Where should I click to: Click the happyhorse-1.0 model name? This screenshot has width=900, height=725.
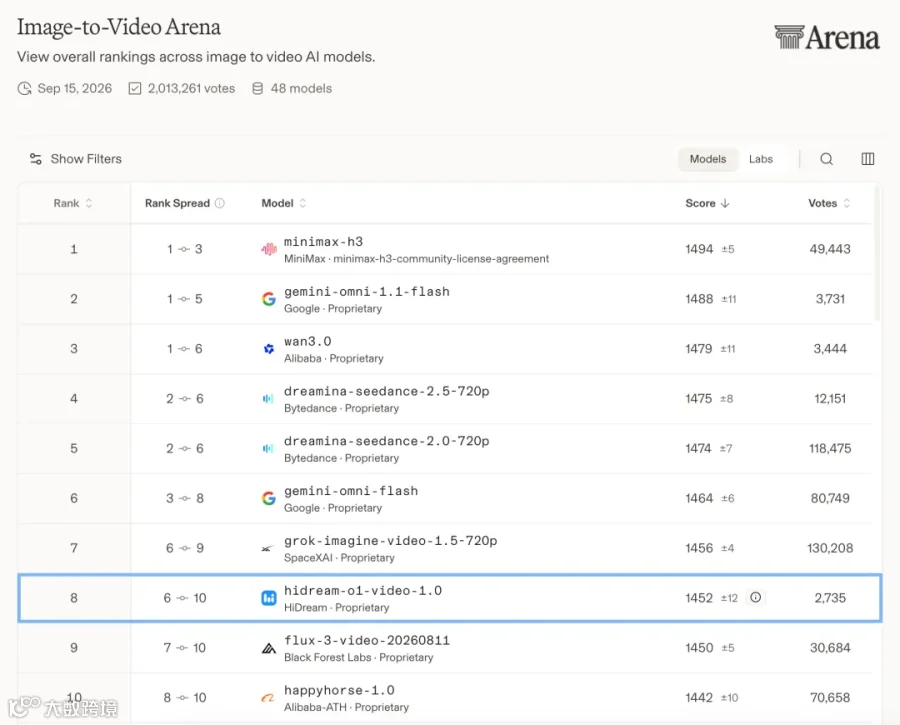[x=339, y=691]
